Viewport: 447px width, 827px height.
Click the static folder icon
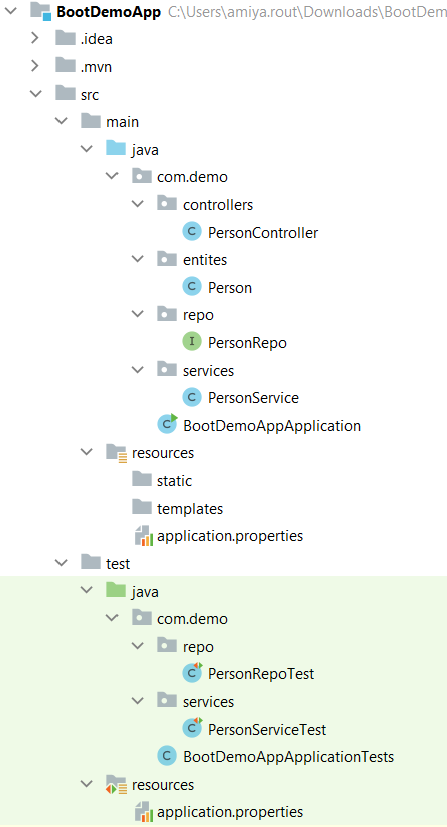click(x=141, y=479)
